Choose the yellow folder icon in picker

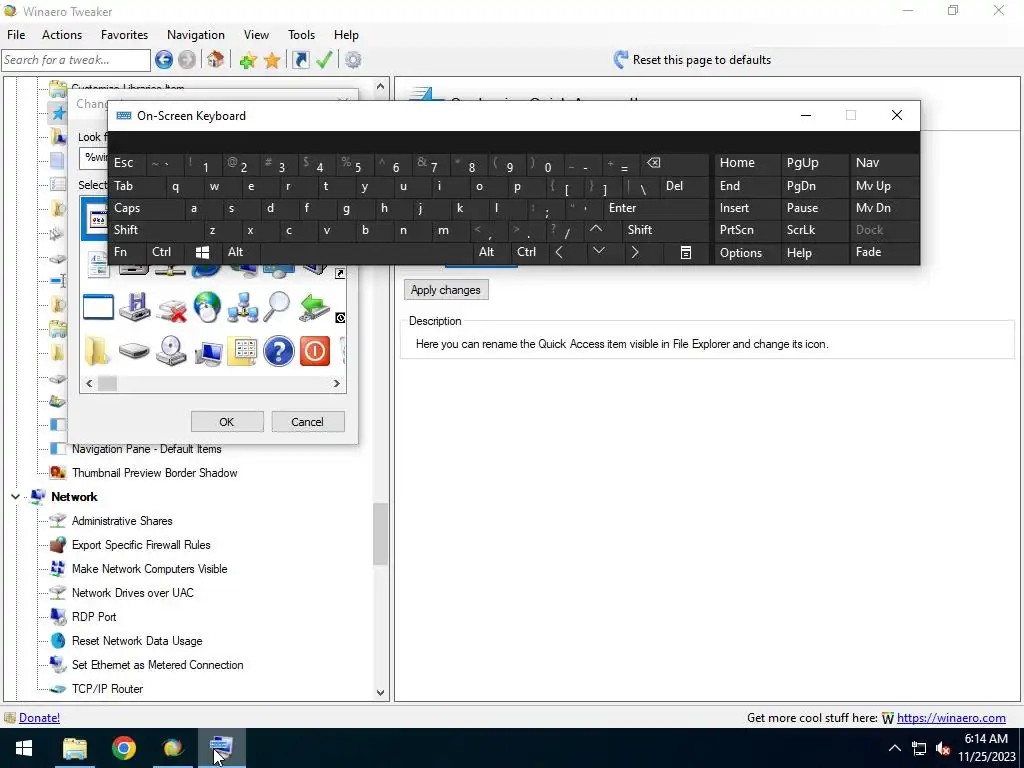[x=97, y=351]
